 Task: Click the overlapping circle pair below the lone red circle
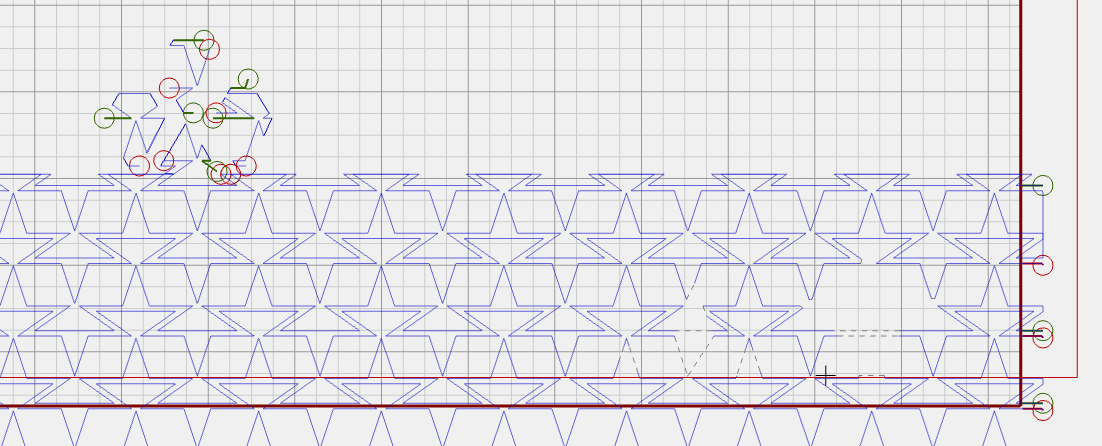pos(1043,334)
